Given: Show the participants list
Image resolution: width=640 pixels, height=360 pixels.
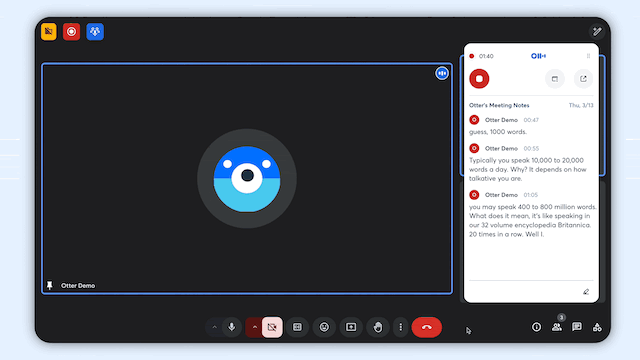Looking at the screenshot, I should click(557, 327).
